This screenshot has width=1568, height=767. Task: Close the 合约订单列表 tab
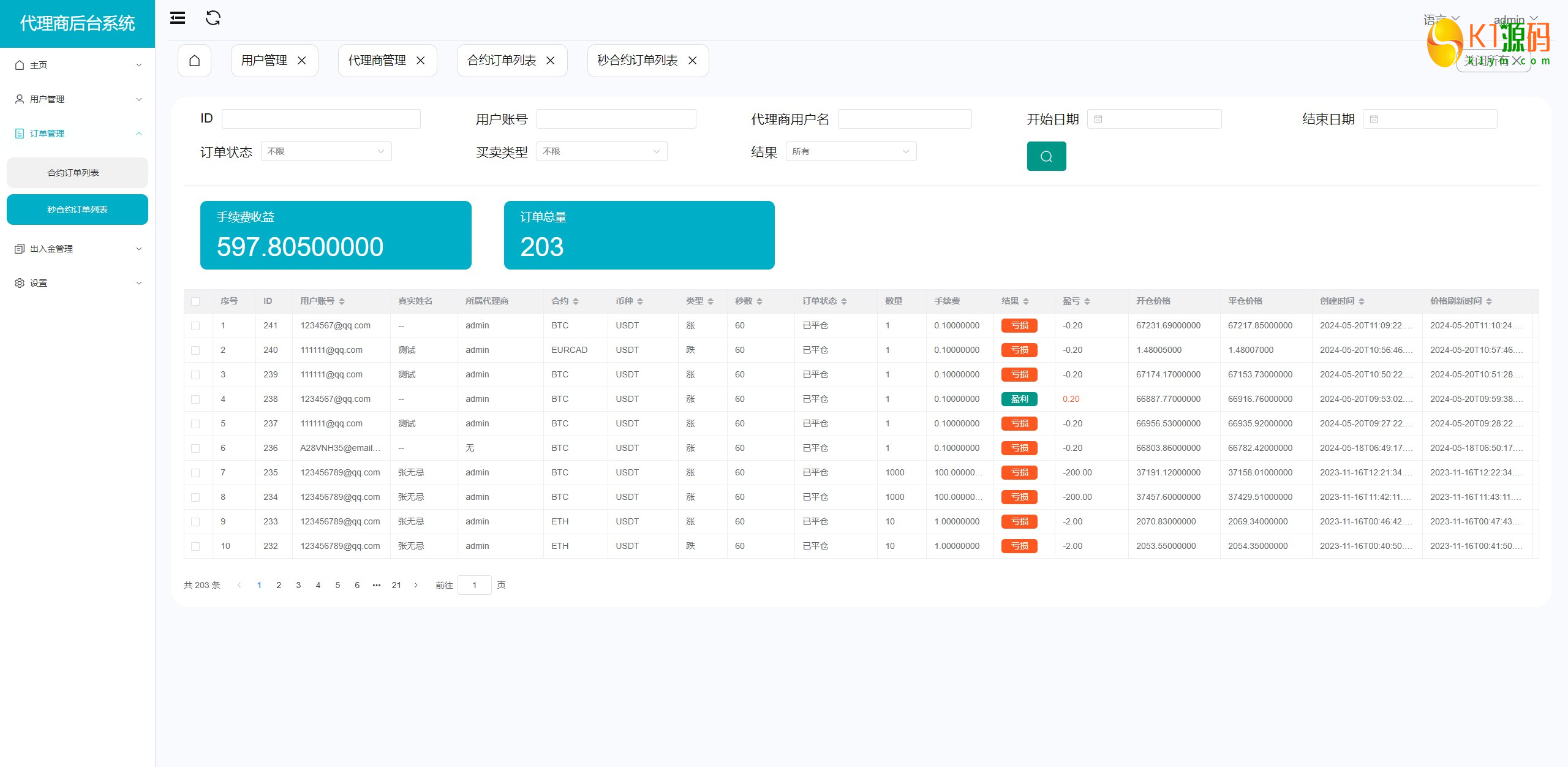click(x=551, y=61)
